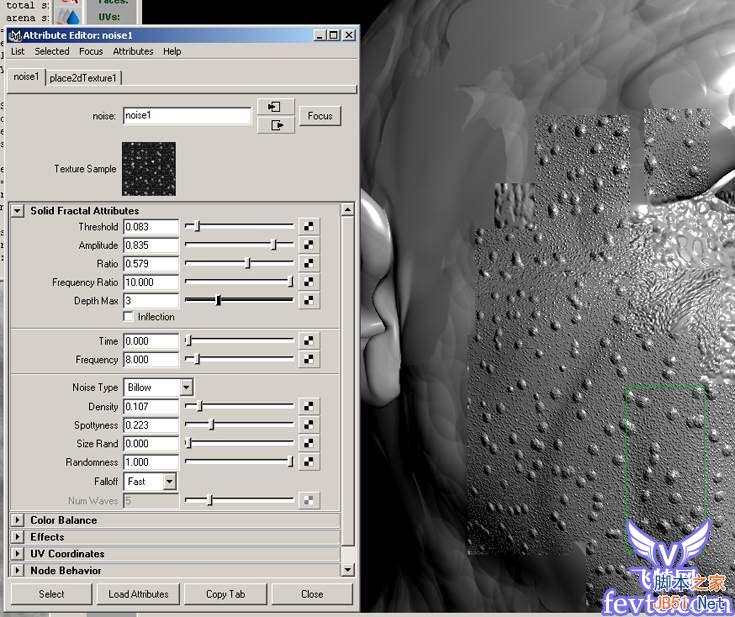The image size is (735, 617).
Task: Click the Depth Max slider
Action: (239, 300)
